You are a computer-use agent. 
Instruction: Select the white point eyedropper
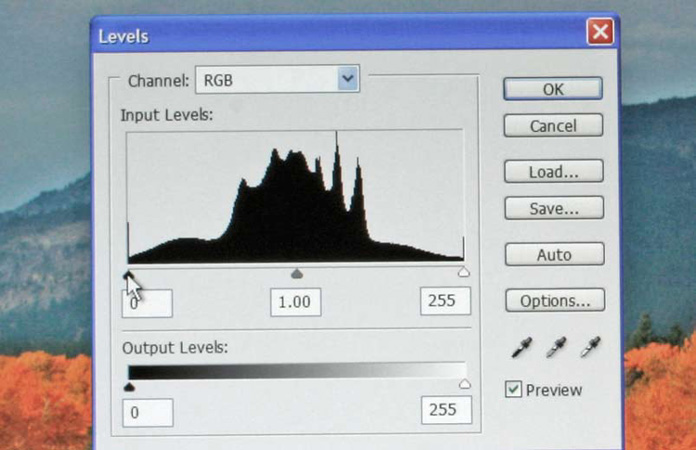[x=591, y=348]
